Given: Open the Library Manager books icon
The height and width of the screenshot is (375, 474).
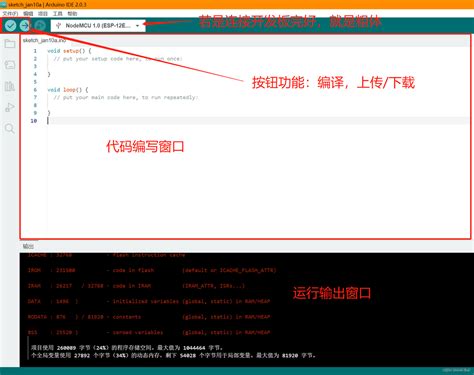Looking at the screenshot, I should click(x=10, y=86).
